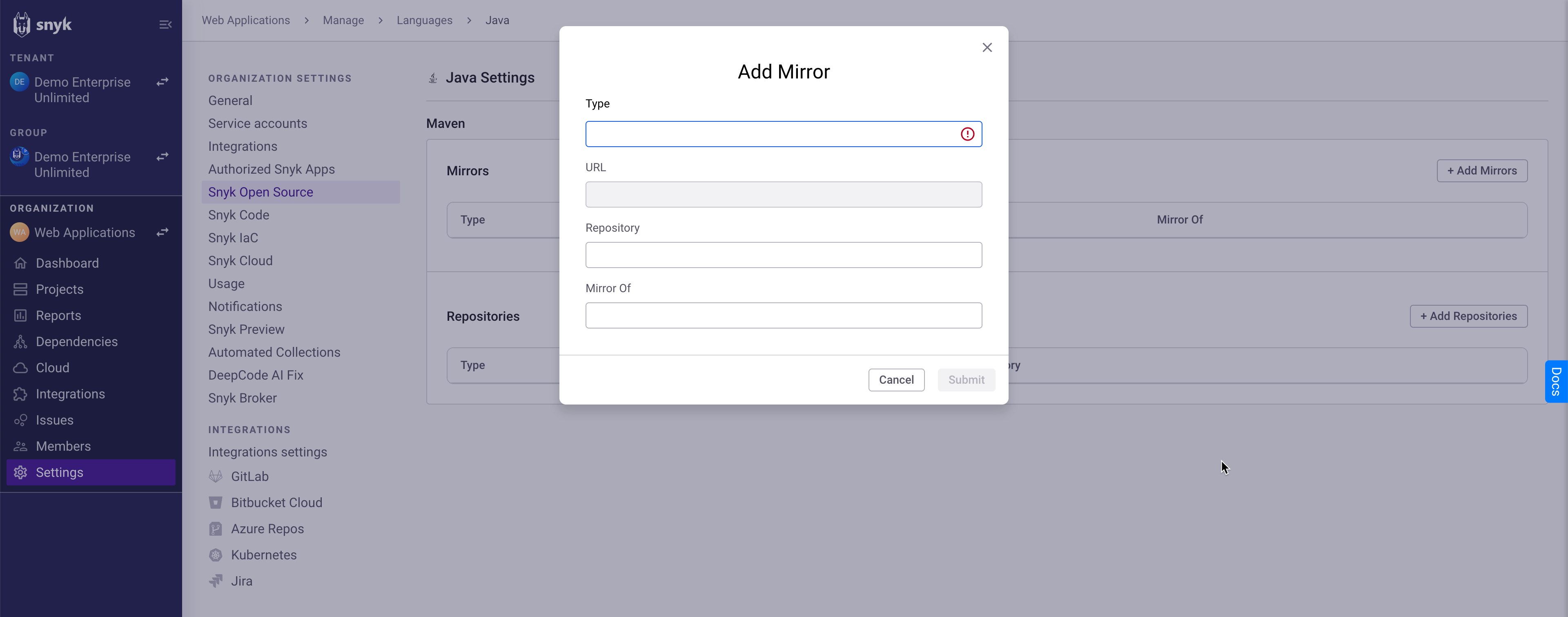Click the Issues icon in sidebar

[x=21, y=420]
